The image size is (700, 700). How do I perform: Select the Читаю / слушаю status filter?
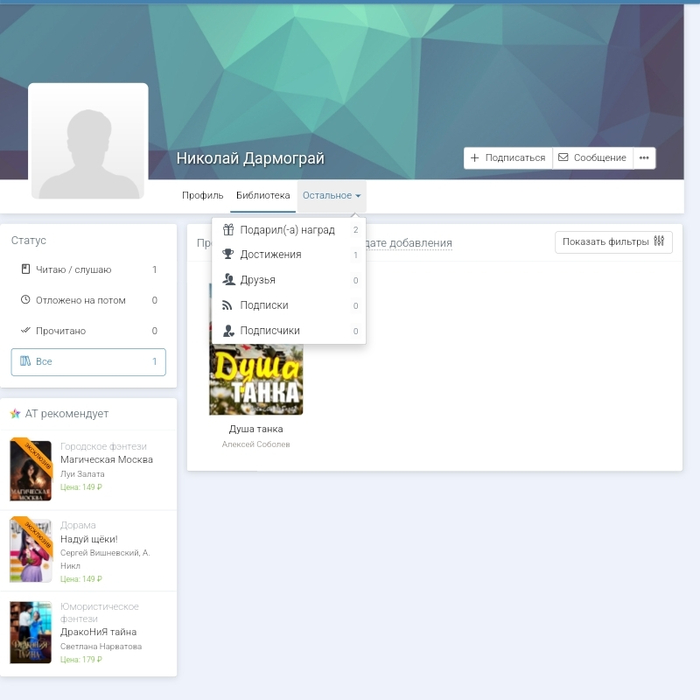pos(88,270)
